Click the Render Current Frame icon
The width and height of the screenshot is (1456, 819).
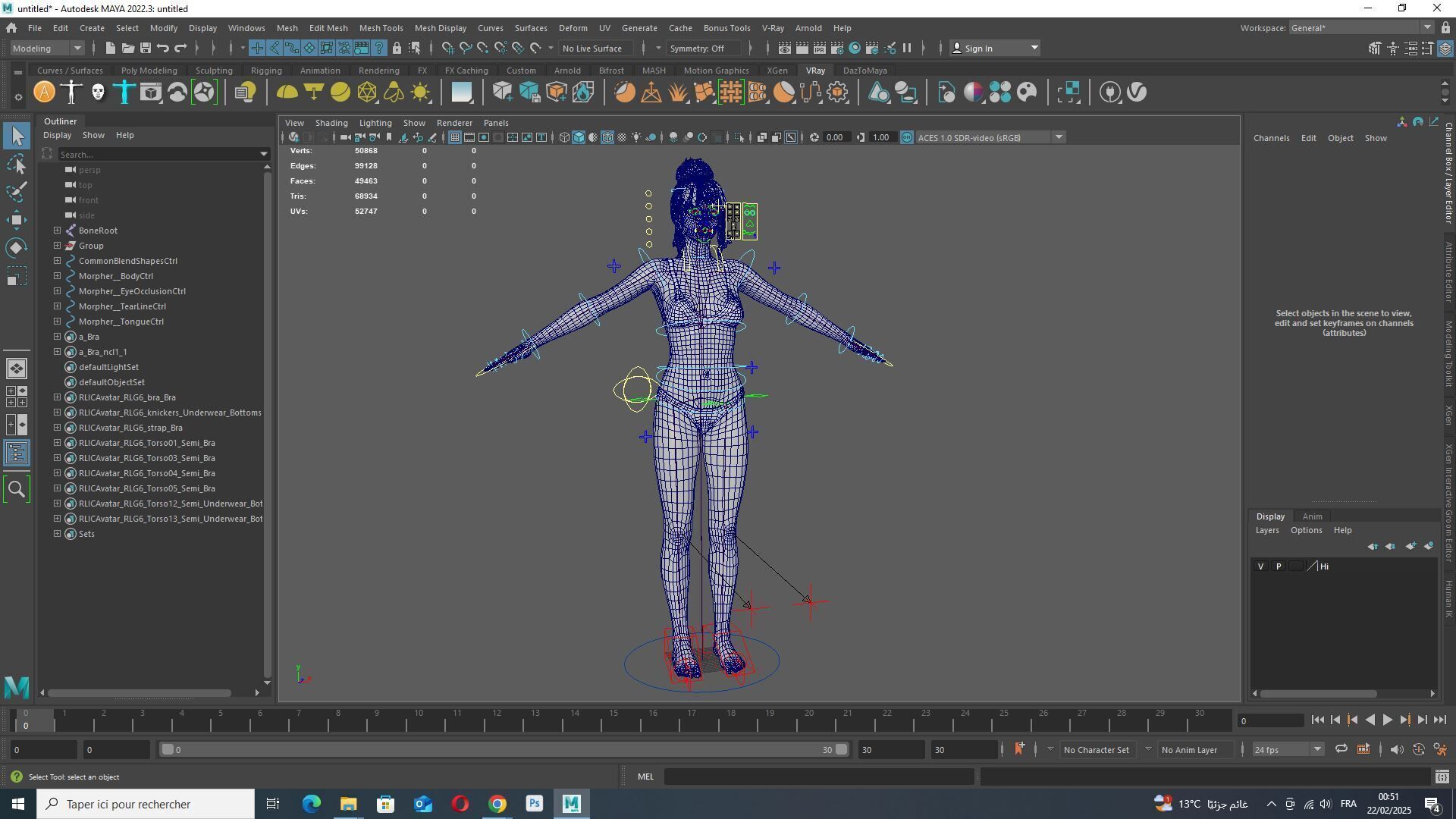(x=802, y=49)
